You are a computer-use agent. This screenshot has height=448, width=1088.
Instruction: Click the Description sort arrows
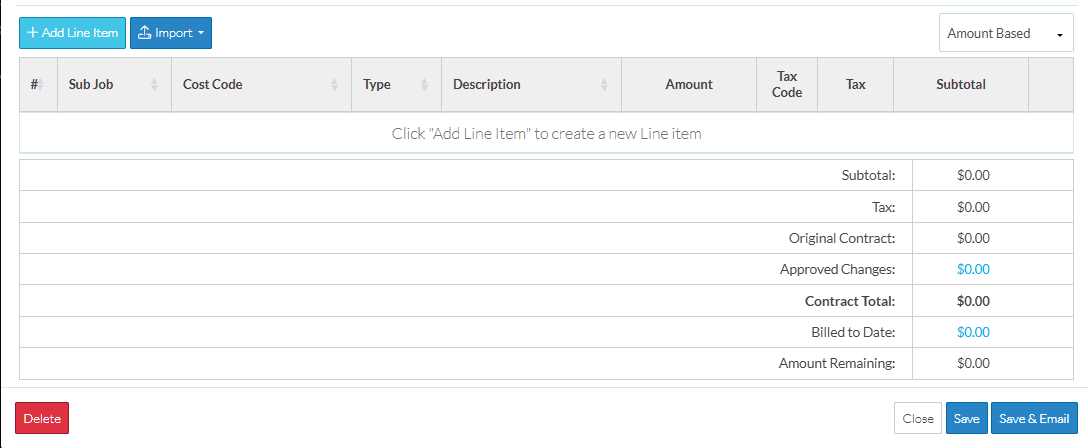604,85
